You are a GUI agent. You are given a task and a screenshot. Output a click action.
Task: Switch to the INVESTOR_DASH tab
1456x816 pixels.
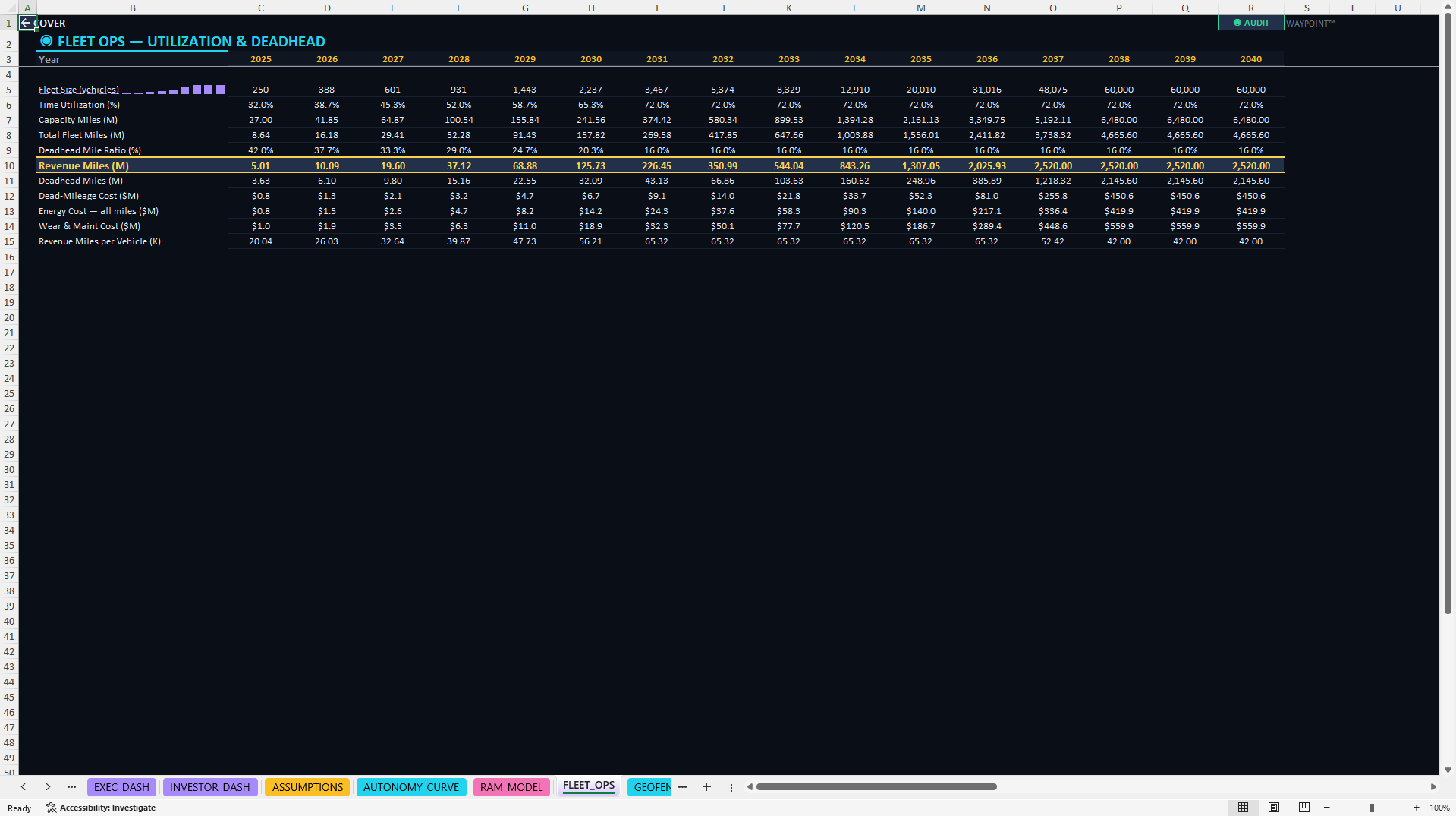pos(210,787)
